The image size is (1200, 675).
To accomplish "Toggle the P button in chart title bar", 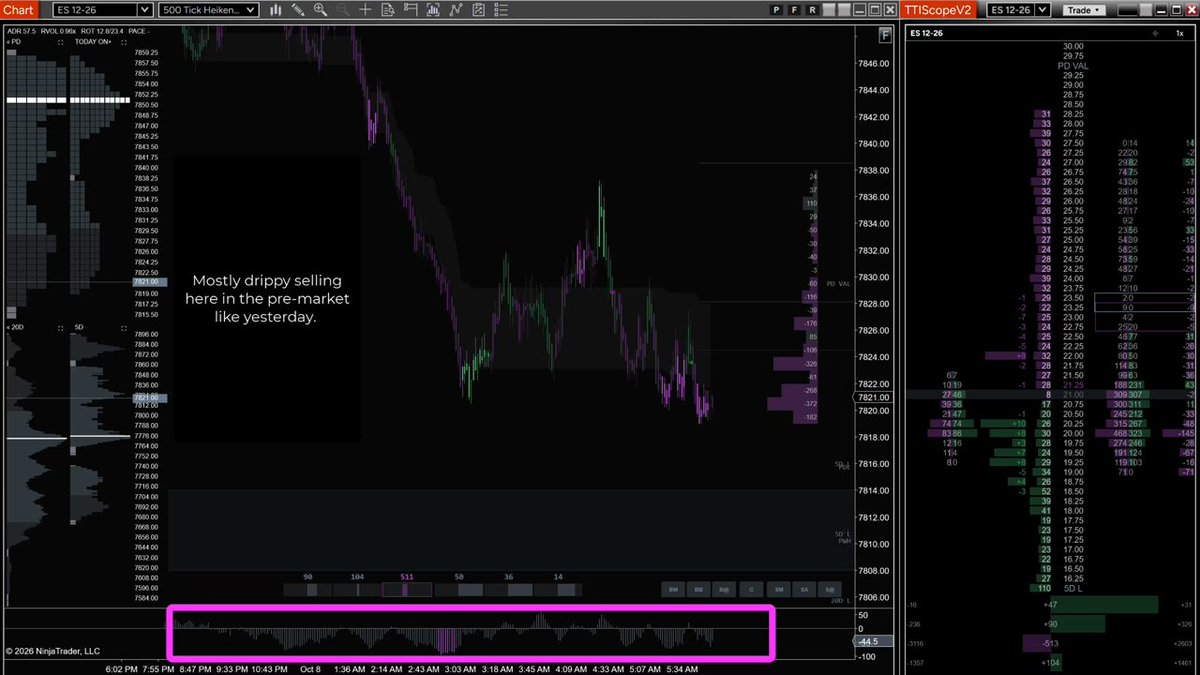I will click(x=777, y=10).
